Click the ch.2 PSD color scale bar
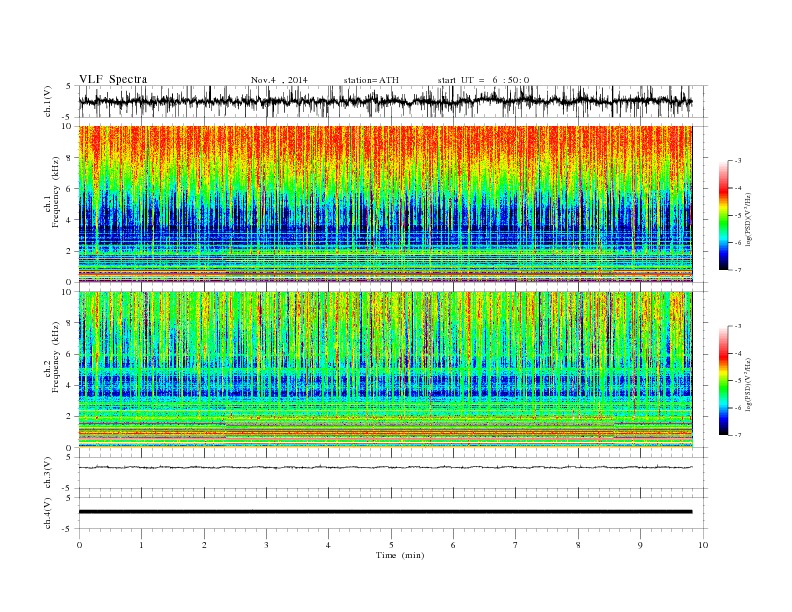The height and width of the screenshot is (612, 792). coord(724,380)
